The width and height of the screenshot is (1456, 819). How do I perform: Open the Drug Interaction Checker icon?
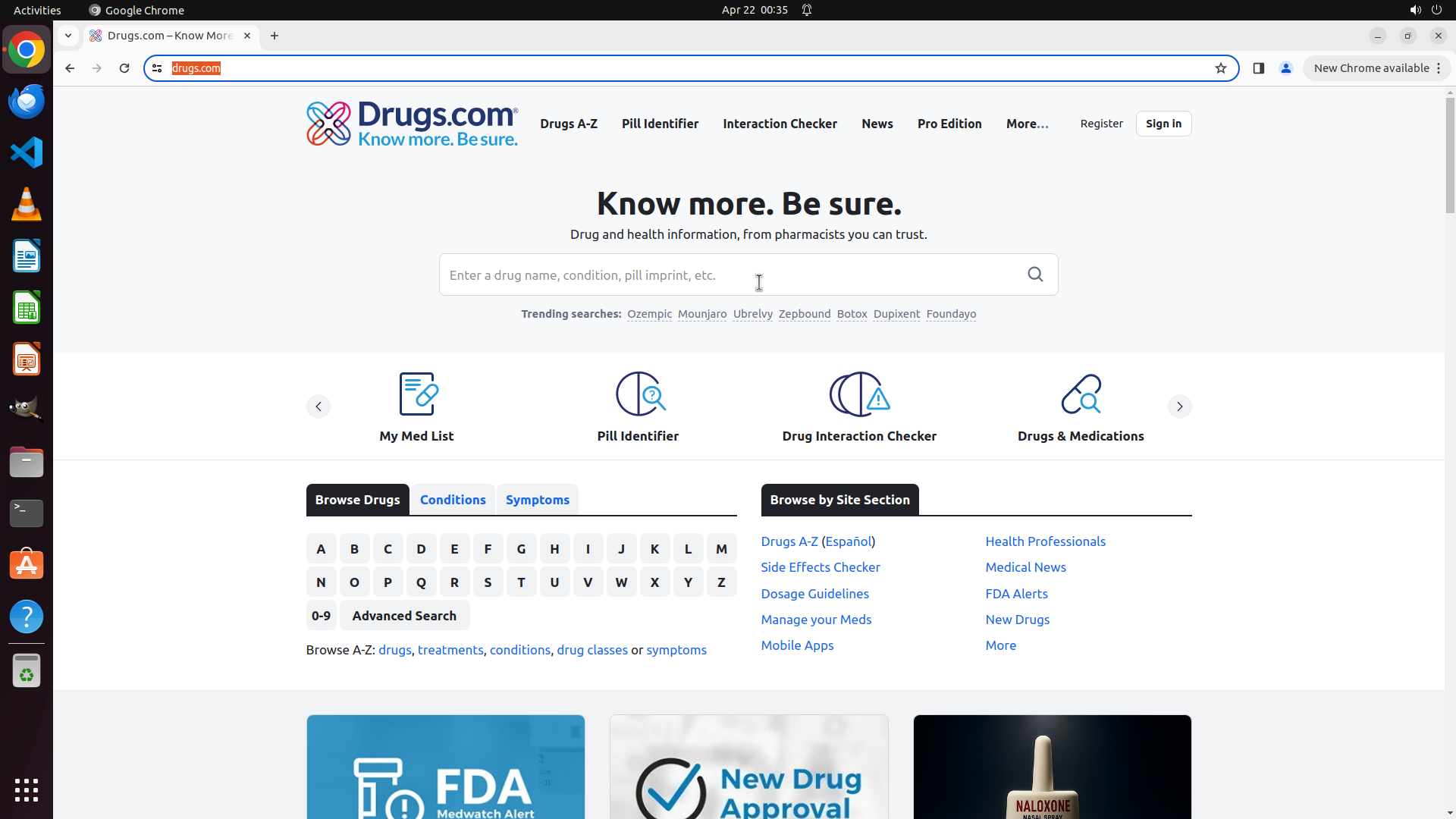click(x=859, y=394)
